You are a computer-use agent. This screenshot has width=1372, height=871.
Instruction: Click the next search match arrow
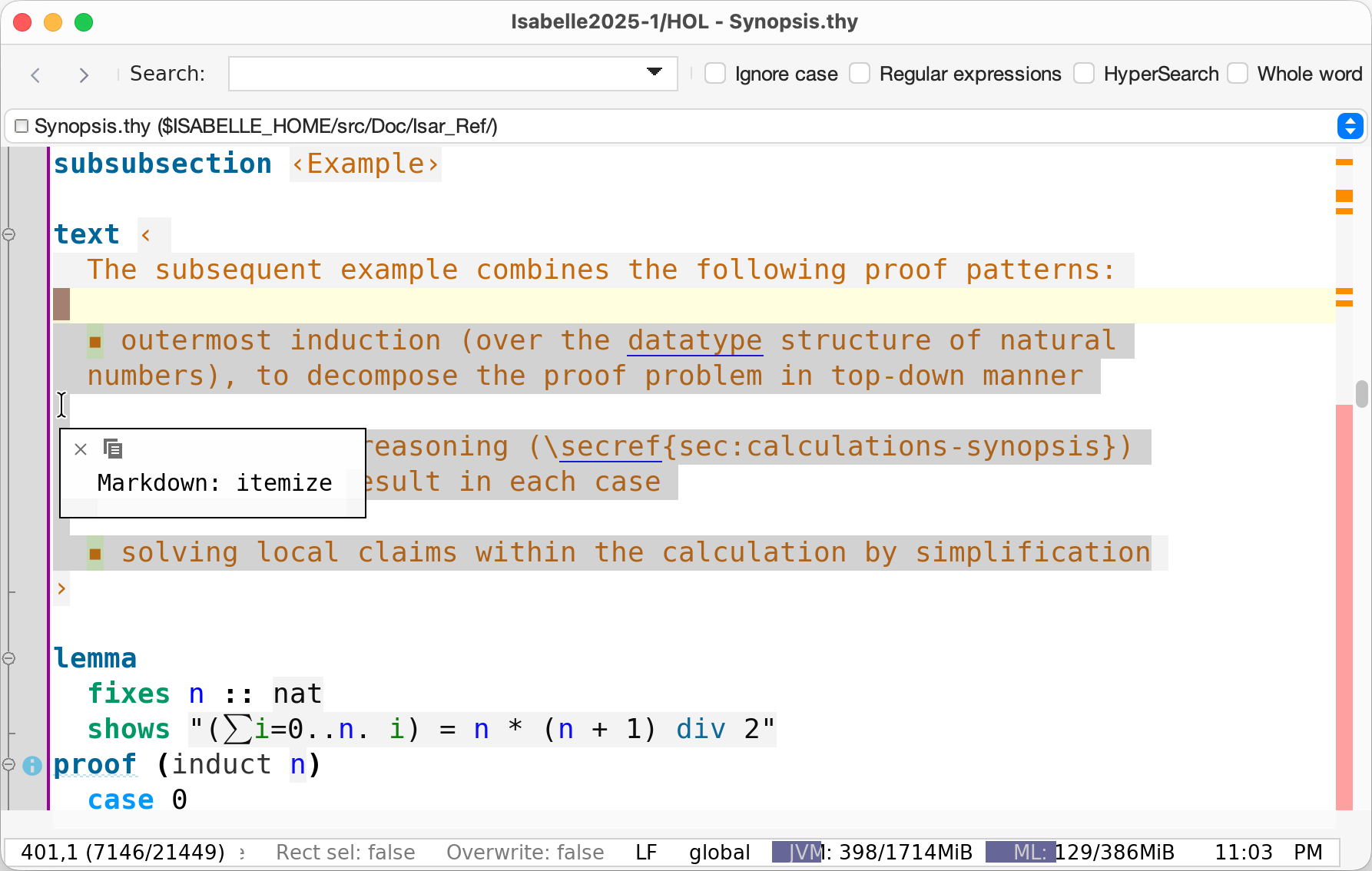[x=84, y=75]
